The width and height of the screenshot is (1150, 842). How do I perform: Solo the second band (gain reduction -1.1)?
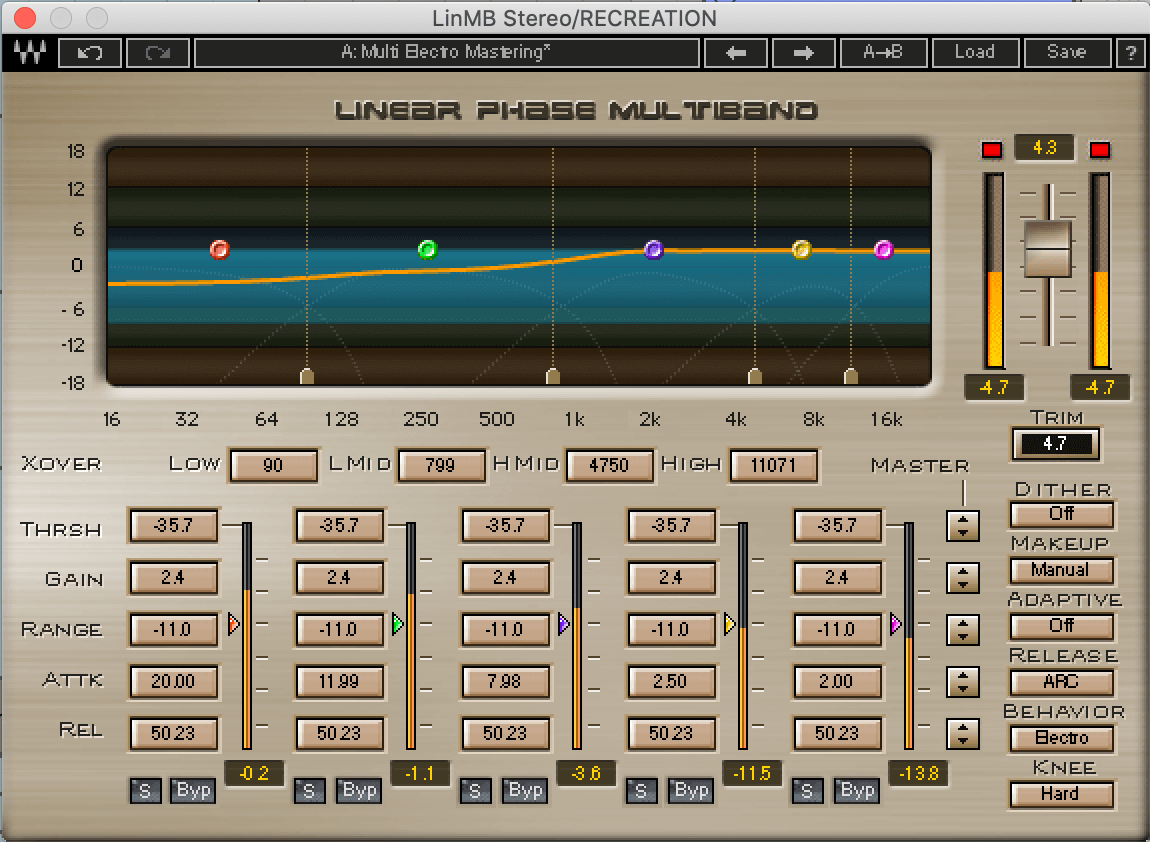click(310, 791)
